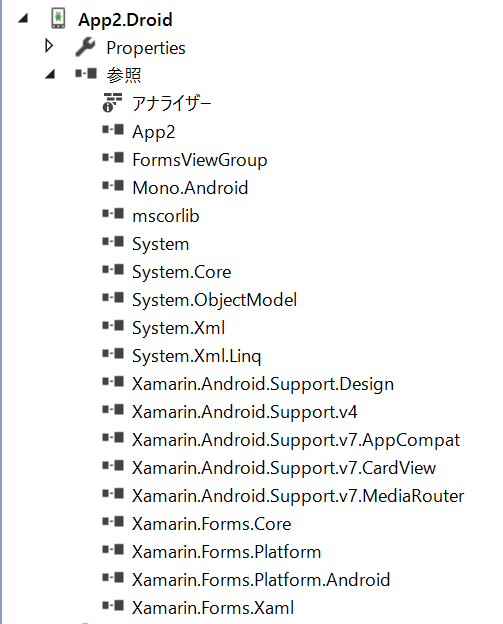Viewport: 503px width, 624px height.
Task: Collapse the 参照 references node
Action: click(x=50, y=74)
